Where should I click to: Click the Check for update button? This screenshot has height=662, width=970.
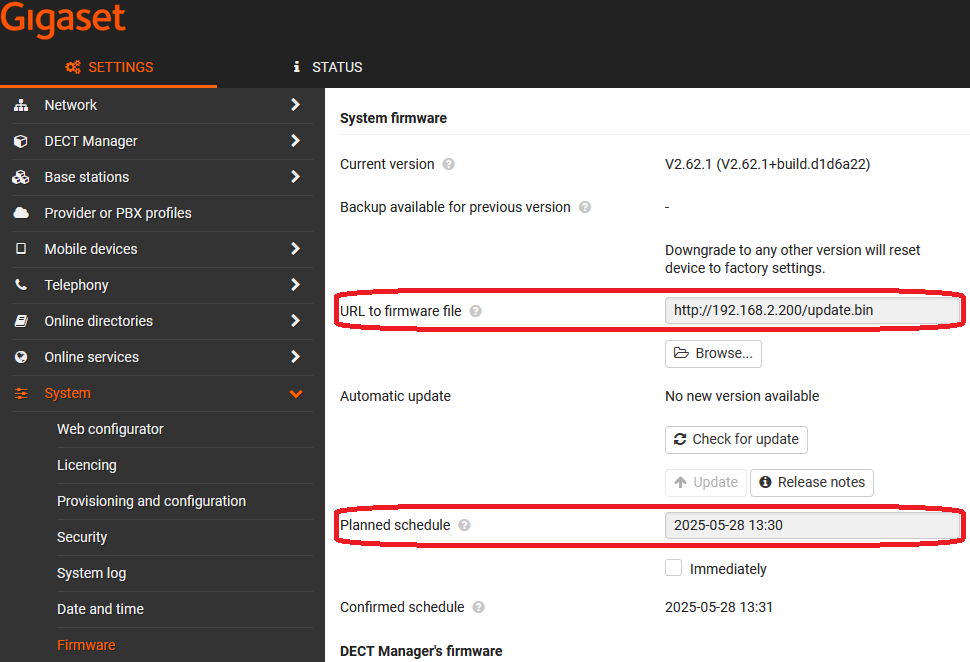tap(736, 439)
